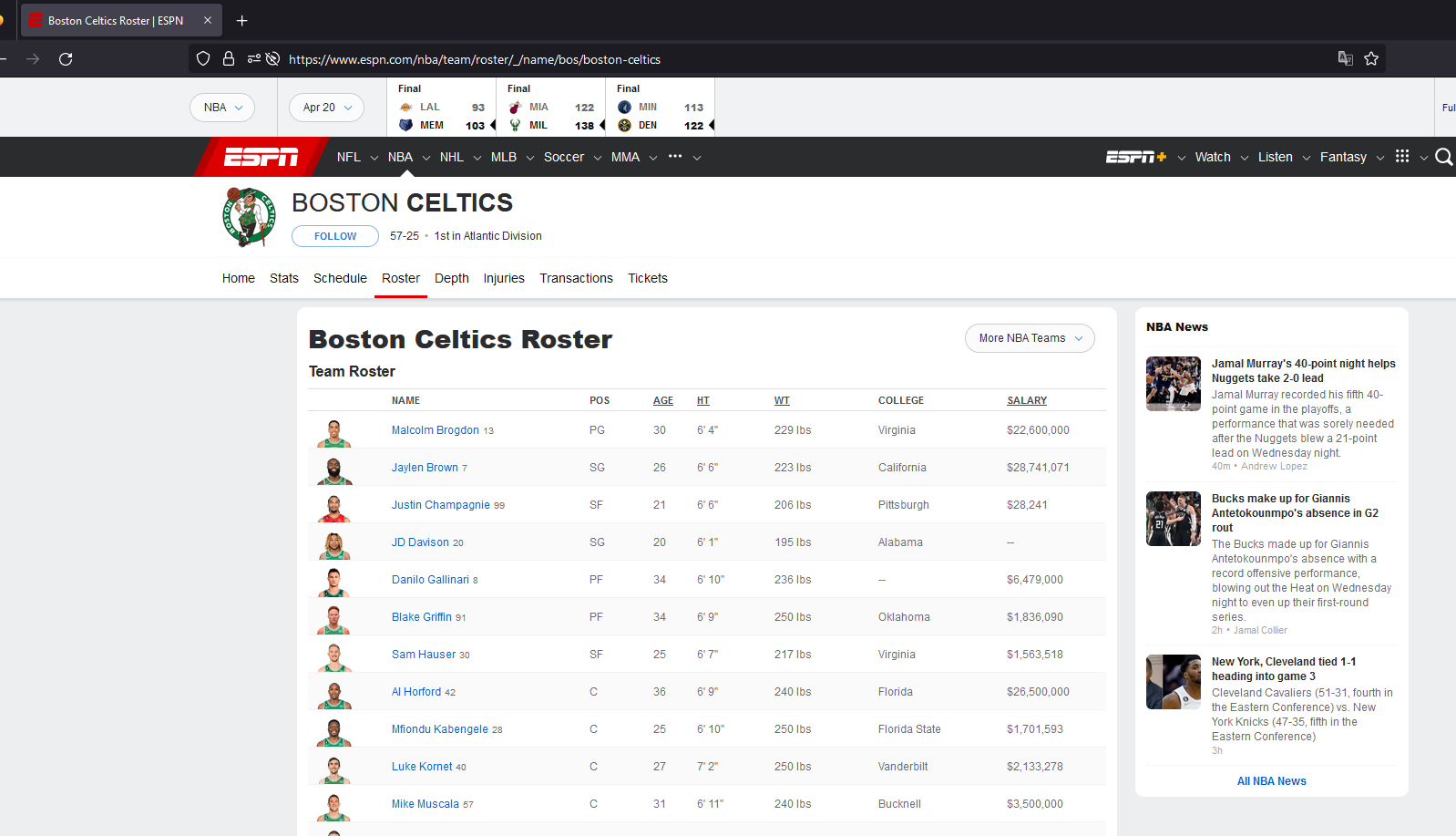Switch to the Depth tab
Viewport: 1456px width, 836px height.
pos(452,278)
